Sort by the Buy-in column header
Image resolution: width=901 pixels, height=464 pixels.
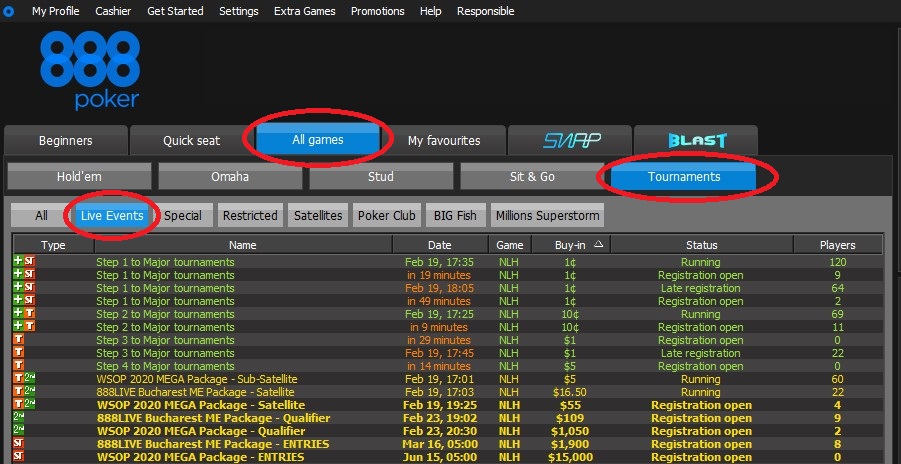click(x=571, y=245)
